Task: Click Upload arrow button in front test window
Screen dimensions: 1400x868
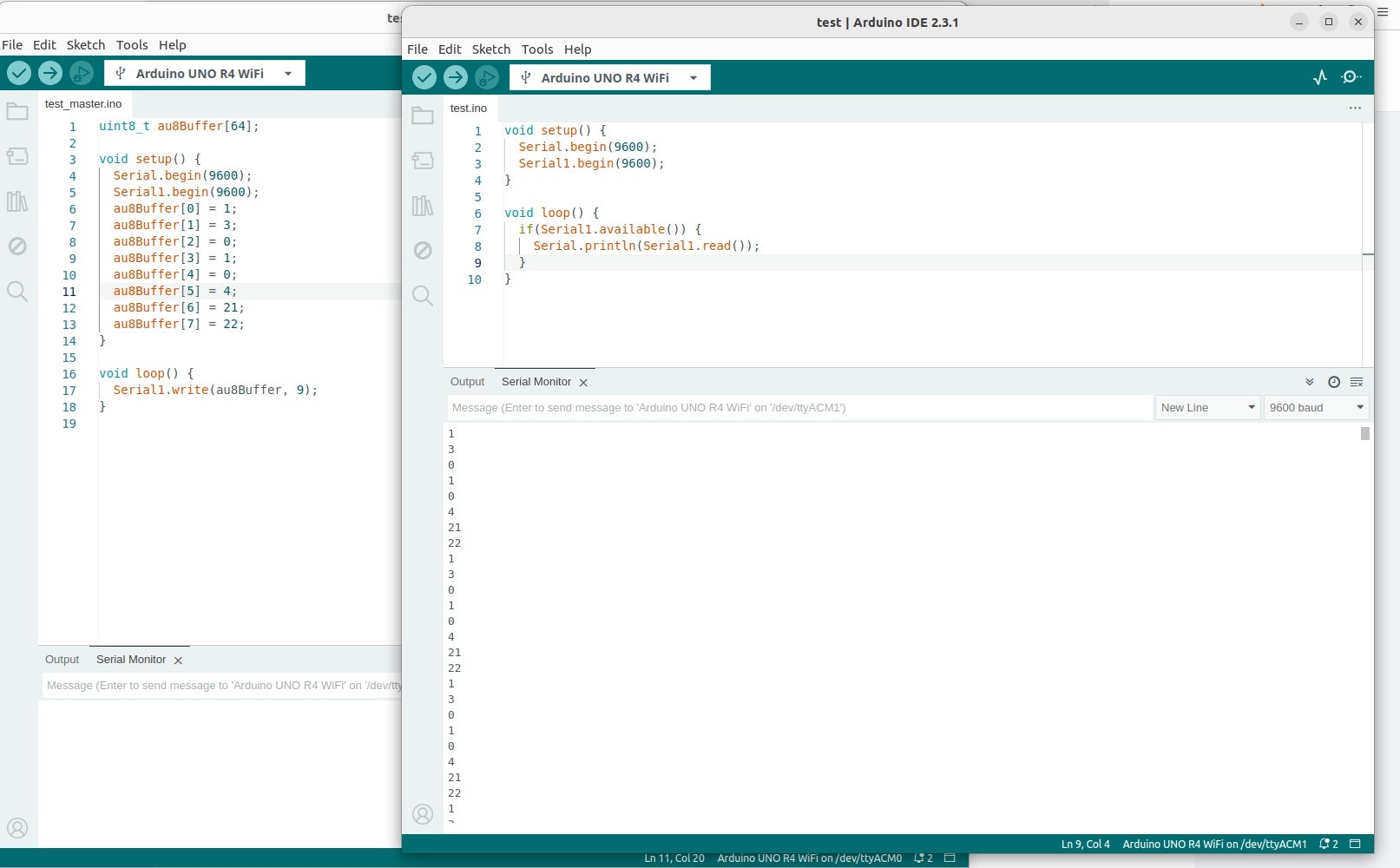Action: (x=456, y=77)
